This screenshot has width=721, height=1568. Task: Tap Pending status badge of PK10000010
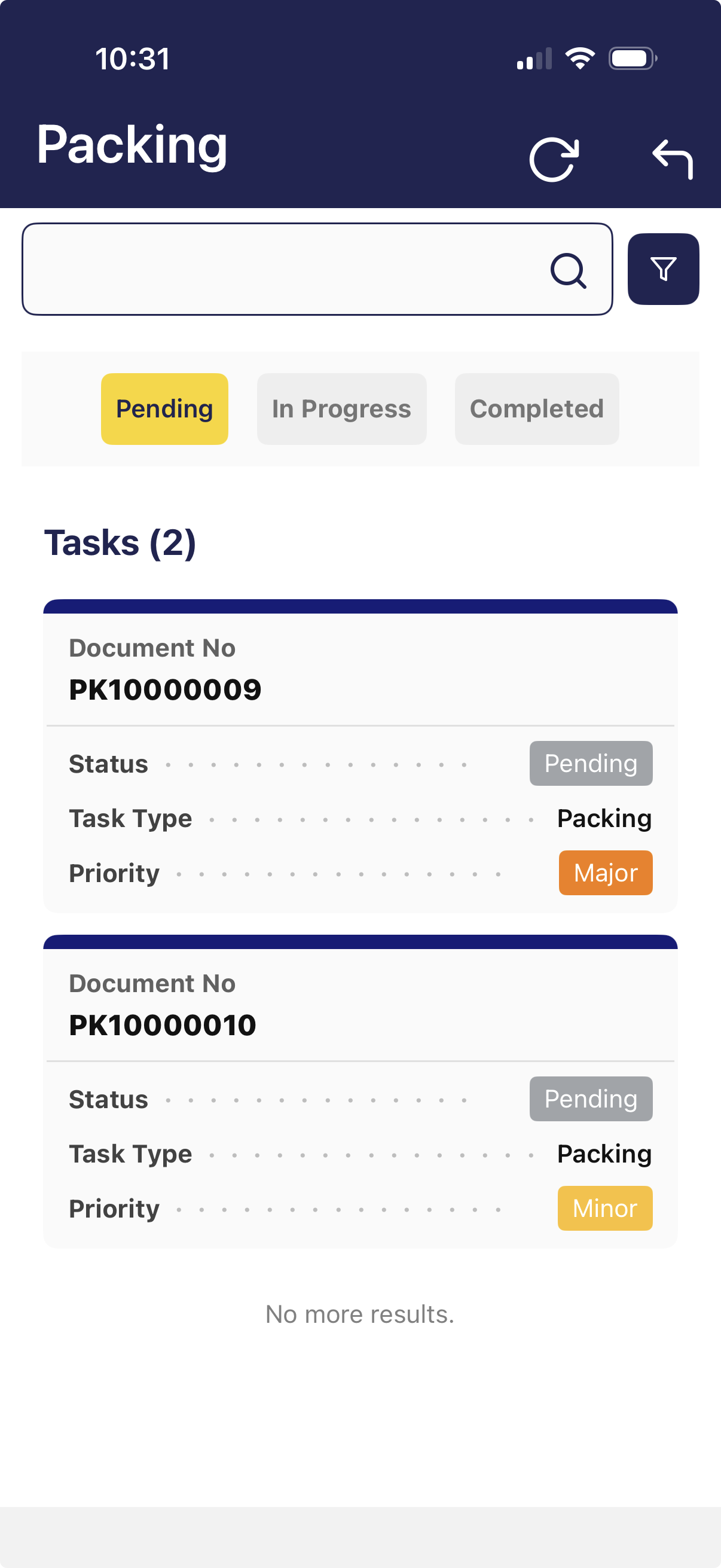(x=591, y=1099)
